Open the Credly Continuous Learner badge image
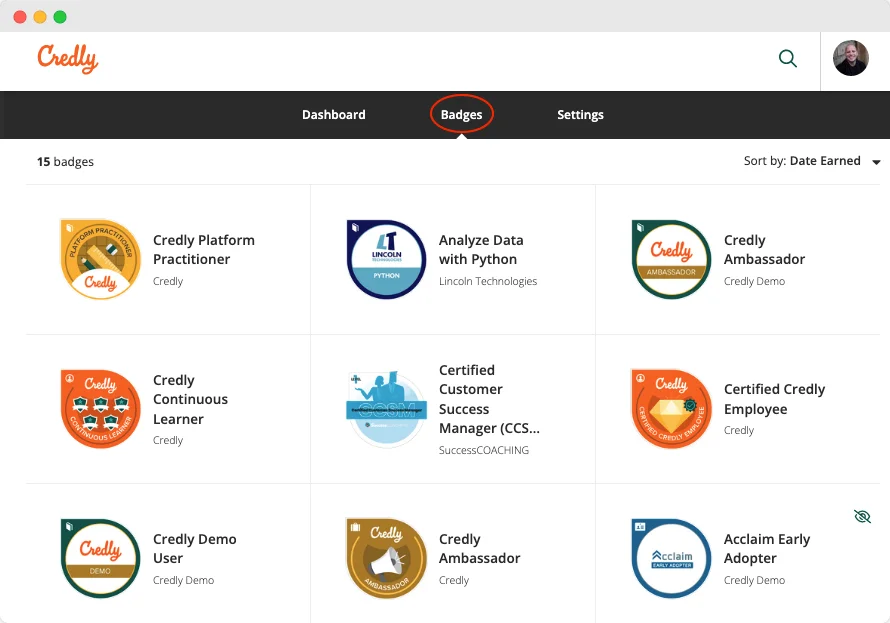 pos(100,409)
